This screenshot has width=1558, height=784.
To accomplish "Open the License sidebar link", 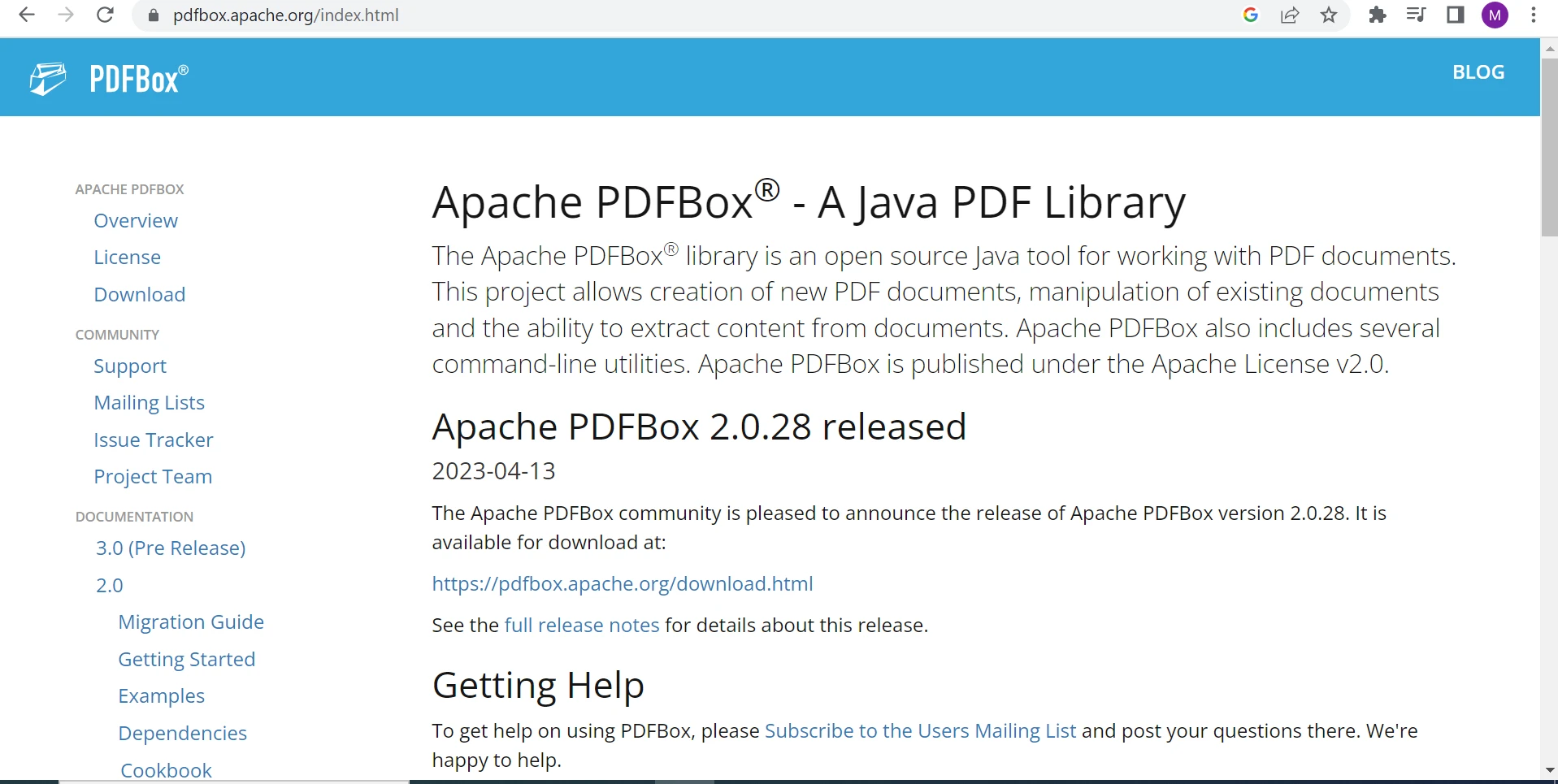I will [x=127, y=258].
